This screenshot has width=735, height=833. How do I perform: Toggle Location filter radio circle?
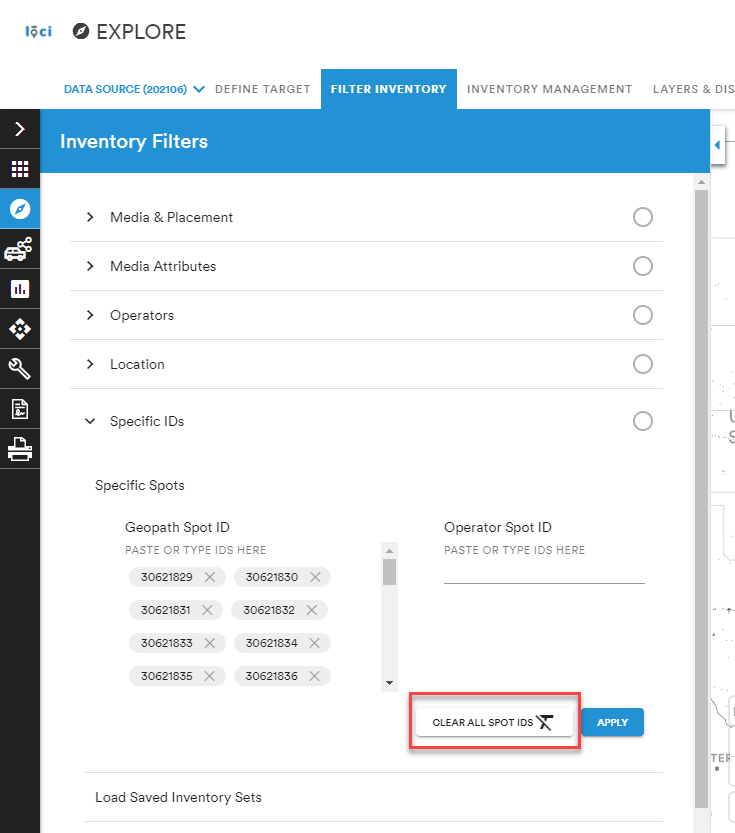643,364
